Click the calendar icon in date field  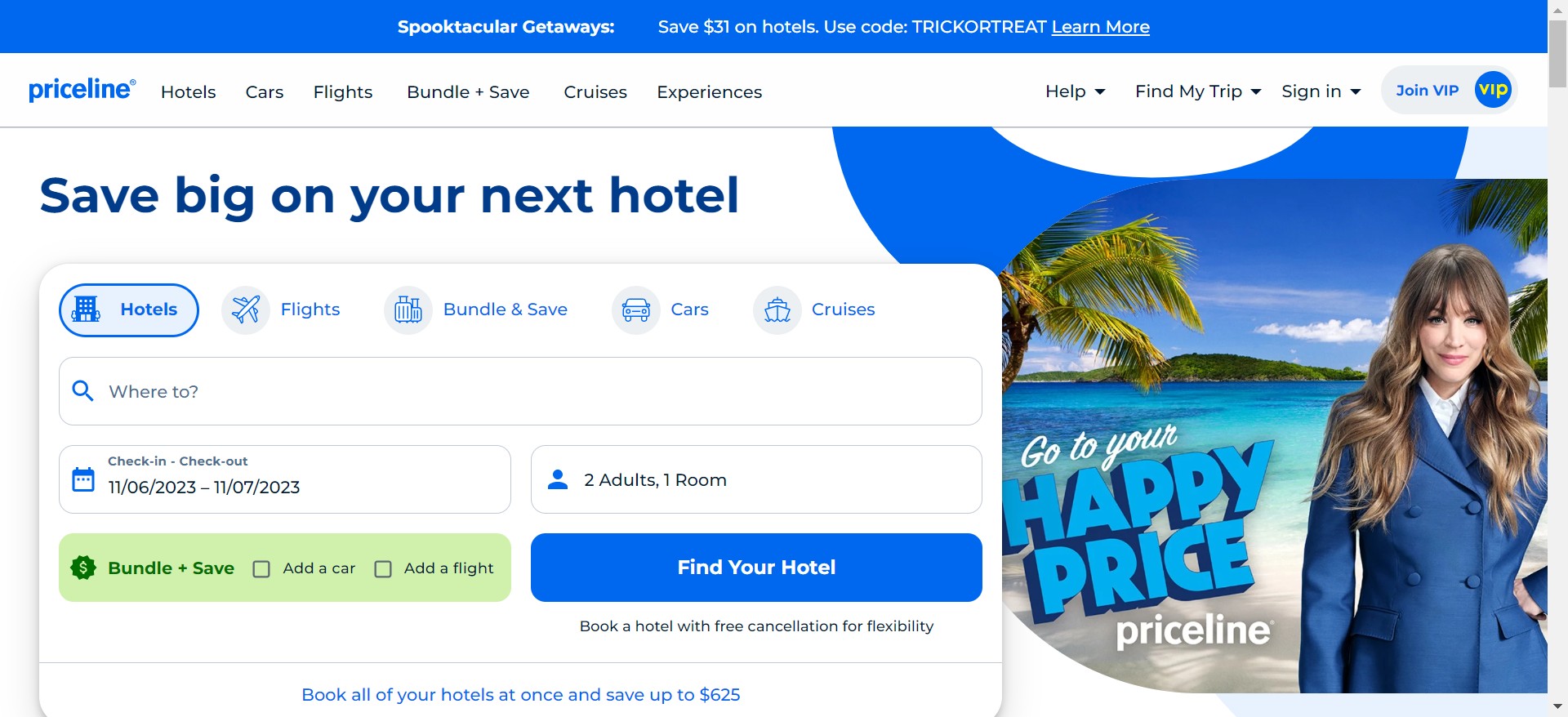tap(83, 479)
